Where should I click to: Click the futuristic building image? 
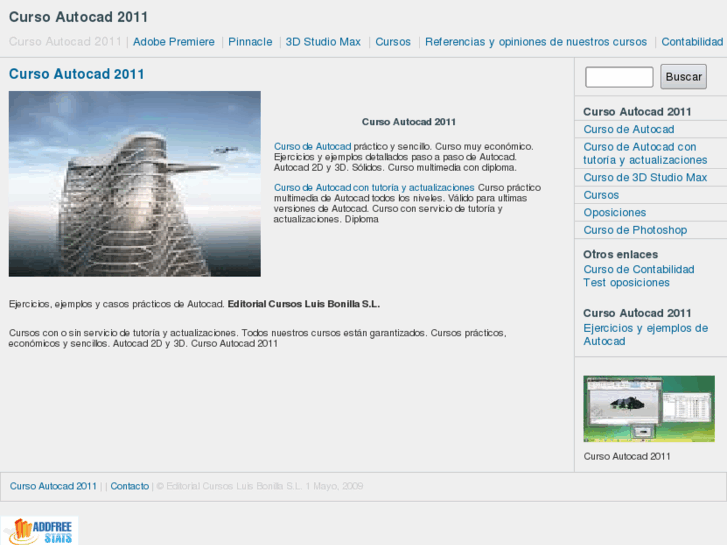click(135, 184)
